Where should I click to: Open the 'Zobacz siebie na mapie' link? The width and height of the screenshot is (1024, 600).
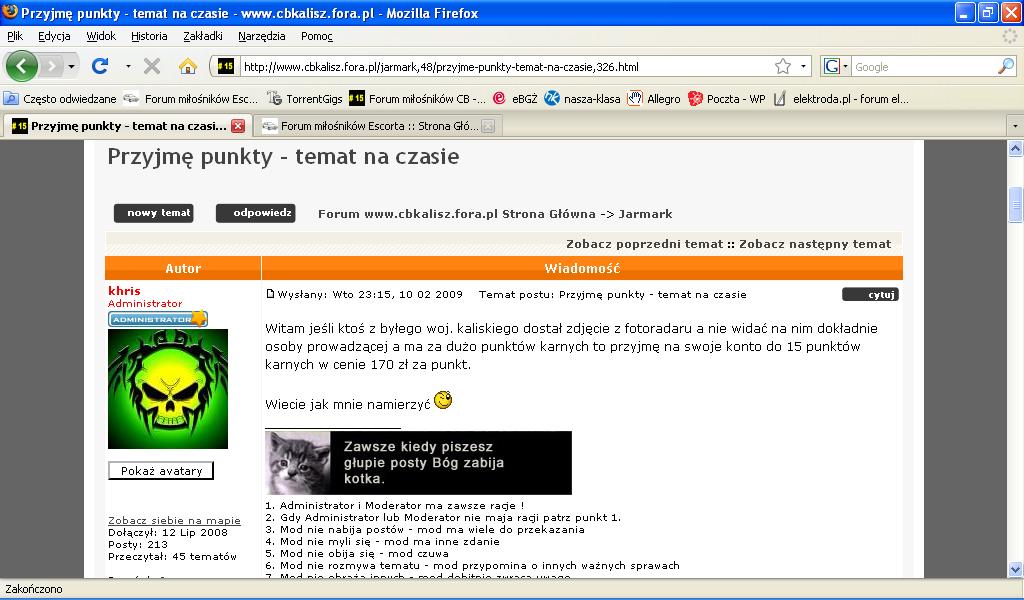coord(174,520)
